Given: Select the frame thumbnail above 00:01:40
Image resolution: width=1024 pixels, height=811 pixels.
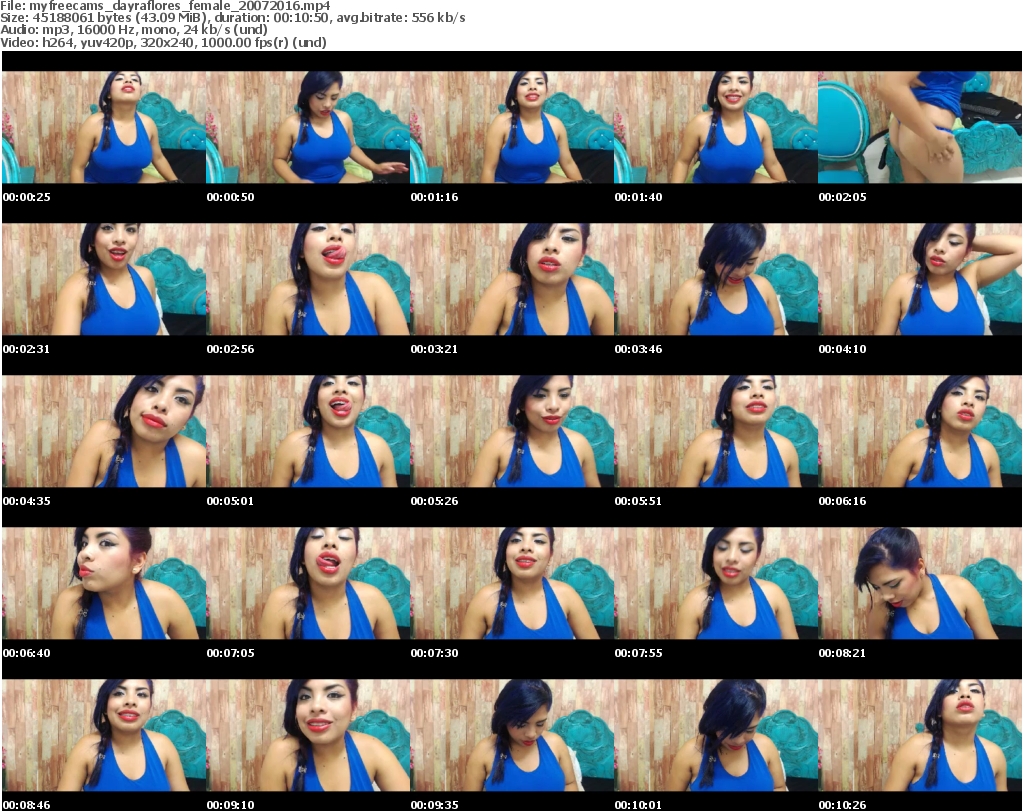Looking at the screenshot, I should click(716, 127).
